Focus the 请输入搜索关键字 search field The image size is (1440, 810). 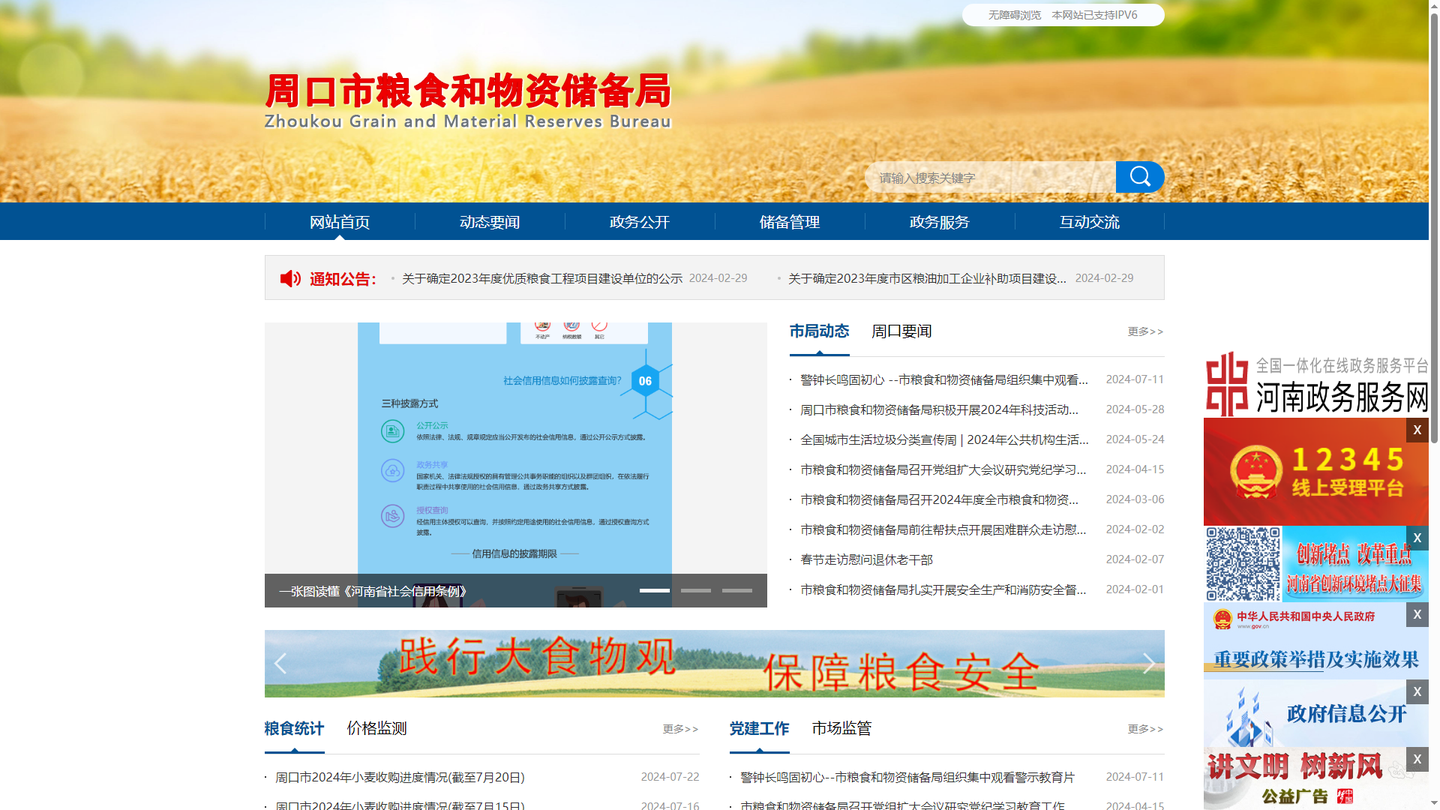coord(991,177)
